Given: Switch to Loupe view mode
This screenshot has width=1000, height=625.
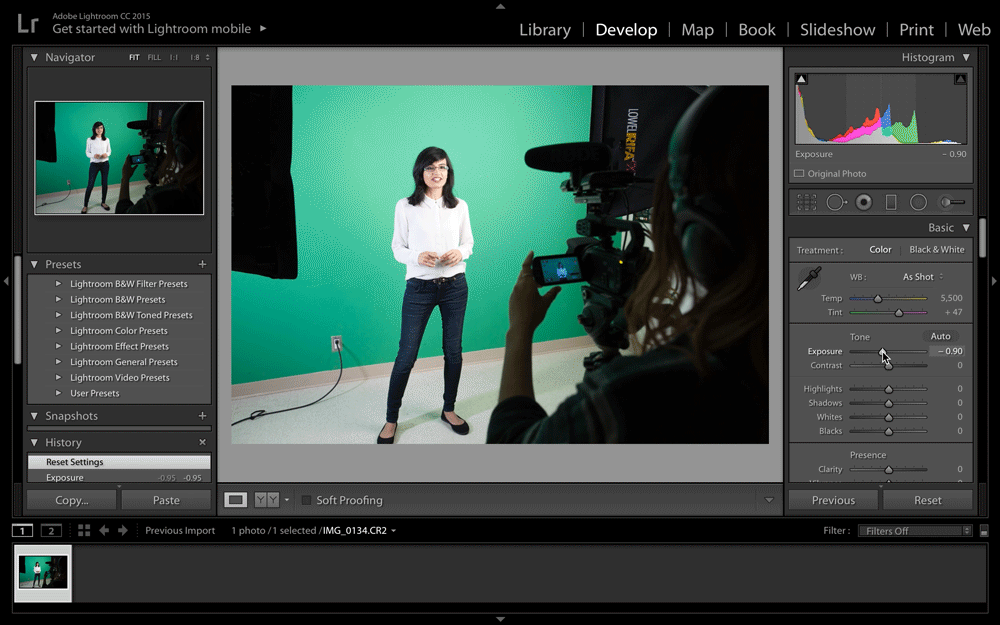Looking at the screenshot, I should (235, 500).
